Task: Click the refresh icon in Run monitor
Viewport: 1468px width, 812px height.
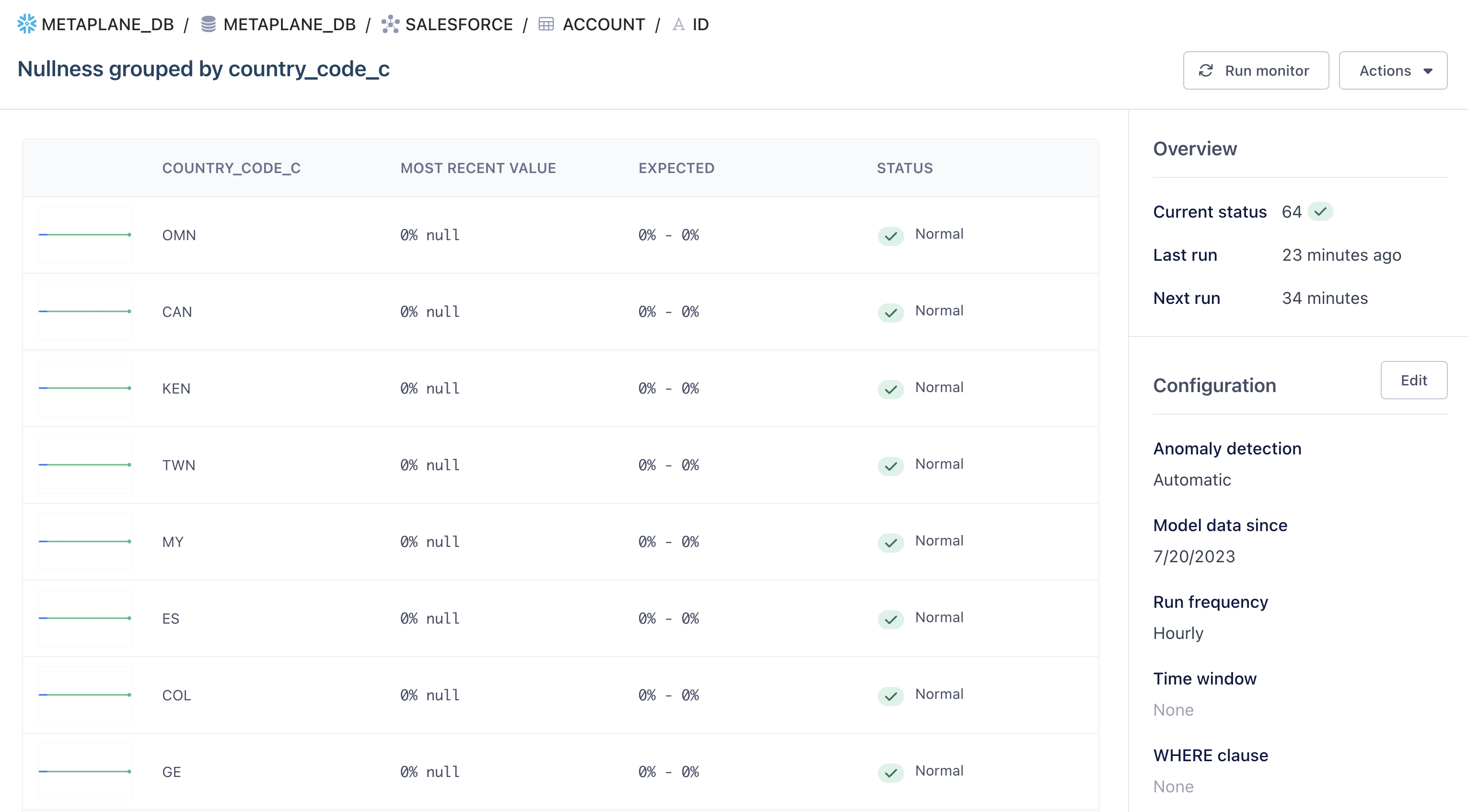Action: (1206, 70)
